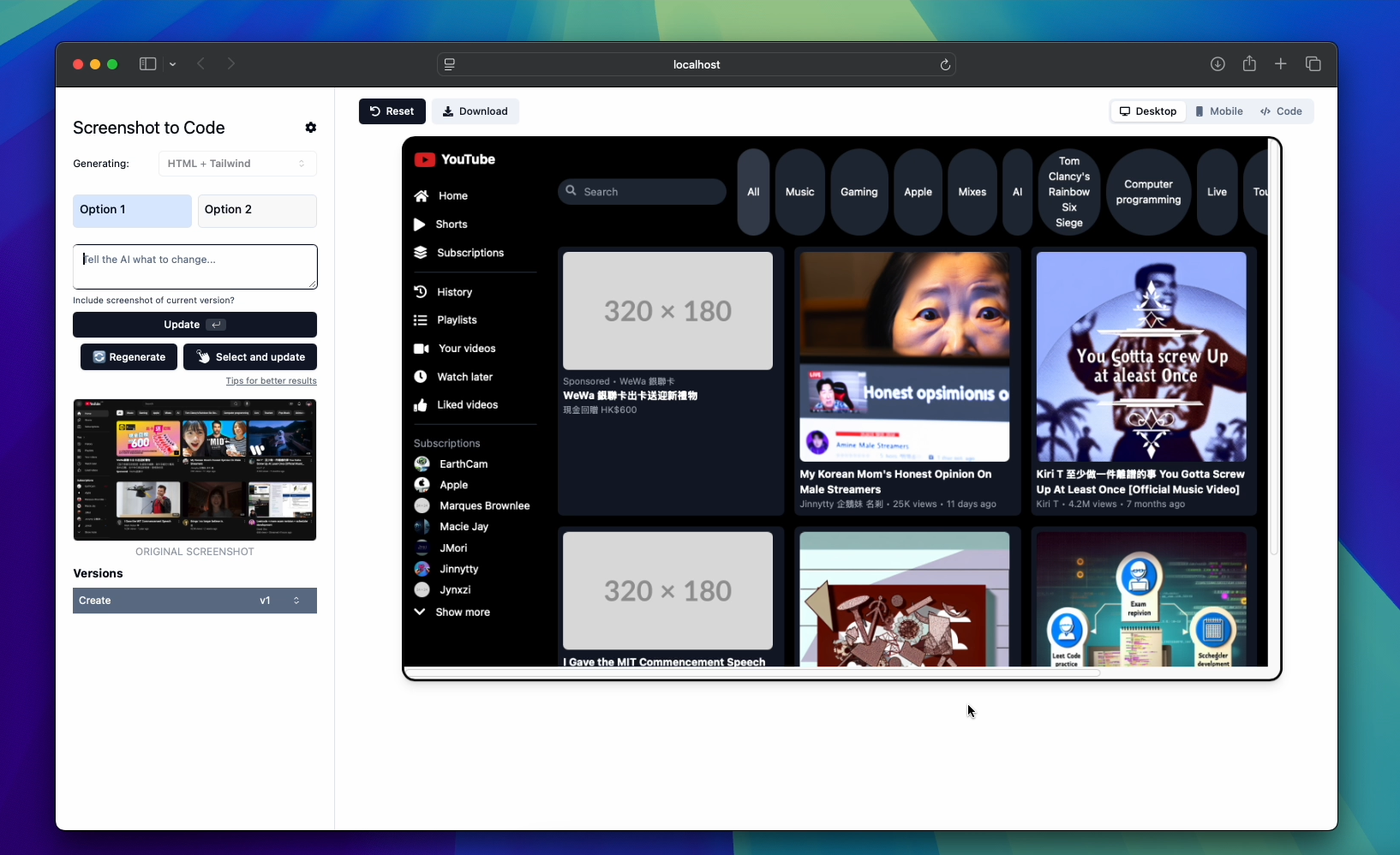Select the Gaming category chip
The image size is (1400, 855).
click(859, 192)
